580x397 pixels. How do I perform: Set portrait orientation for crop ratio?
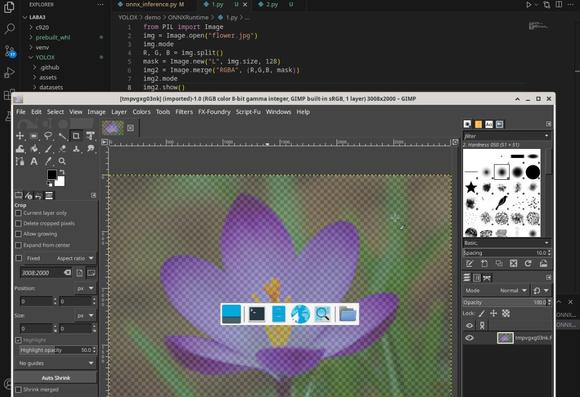[x=80, y=273]
